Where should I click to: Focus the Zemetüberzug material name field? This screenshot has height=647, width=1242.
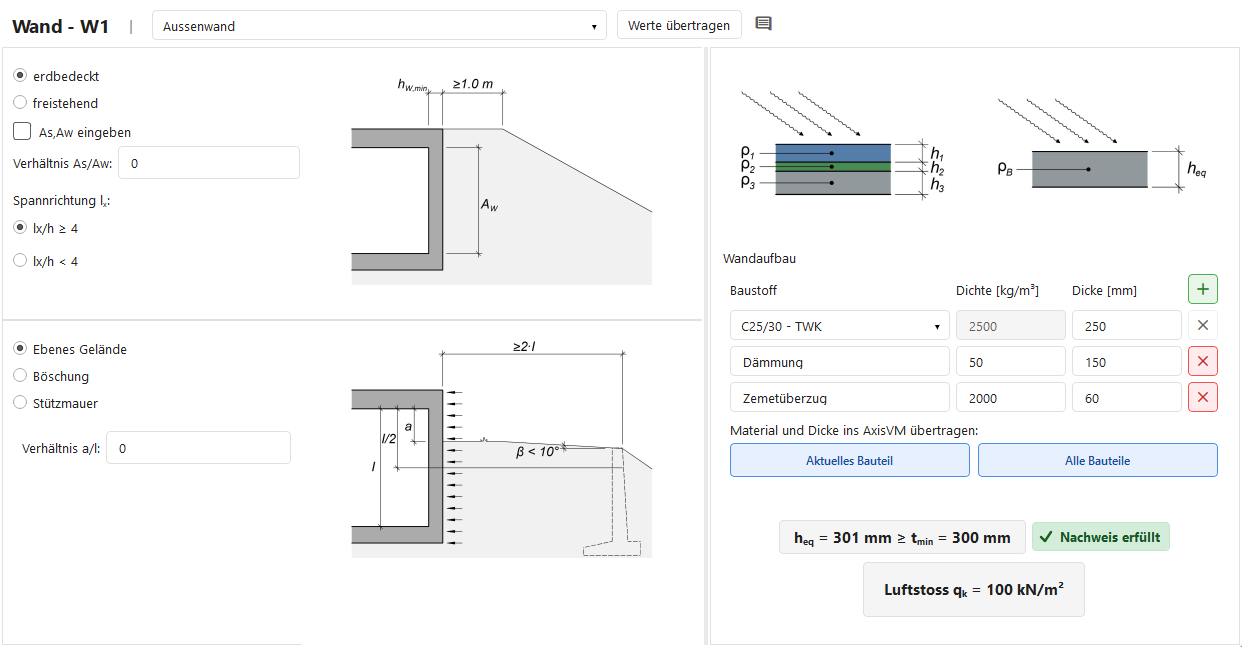point(840,398)
